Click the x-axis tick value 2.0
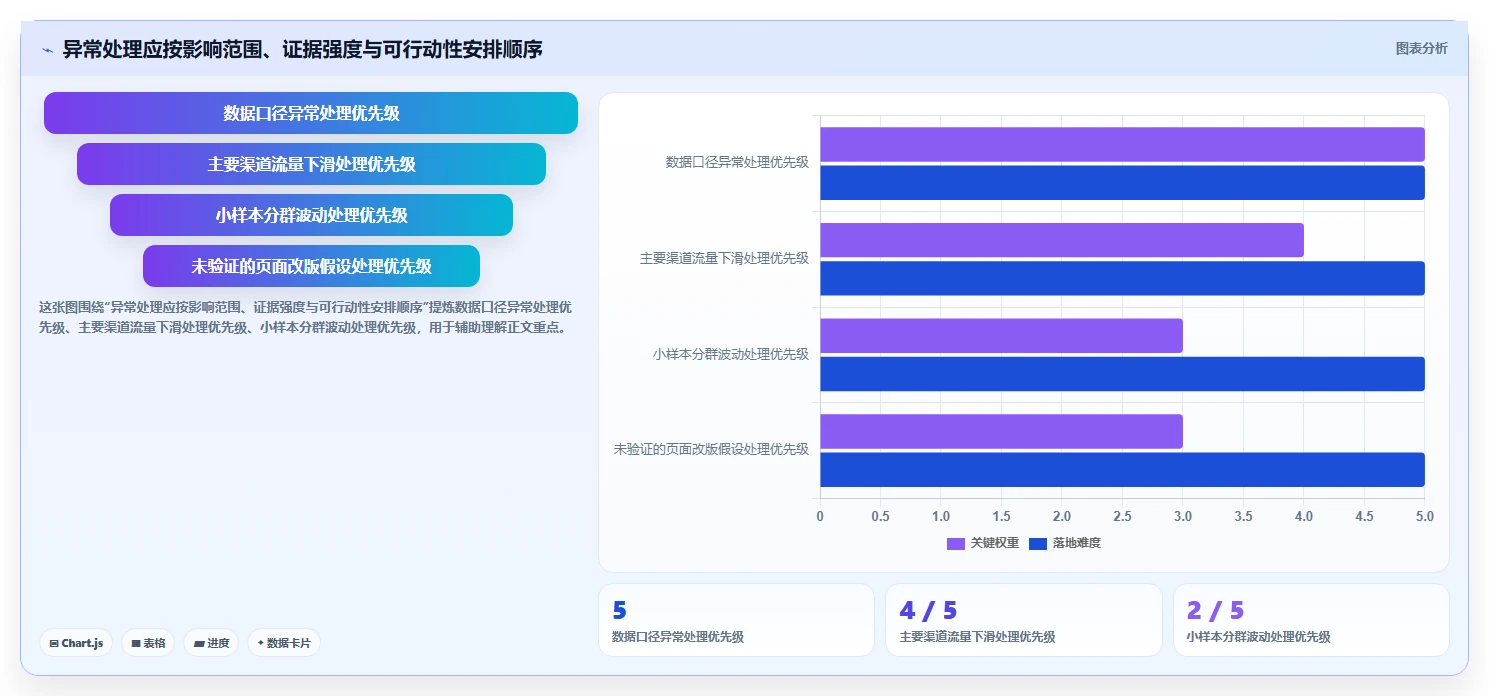The image size is (1489, 696). pyautogui.click(x=1062, y=516)
